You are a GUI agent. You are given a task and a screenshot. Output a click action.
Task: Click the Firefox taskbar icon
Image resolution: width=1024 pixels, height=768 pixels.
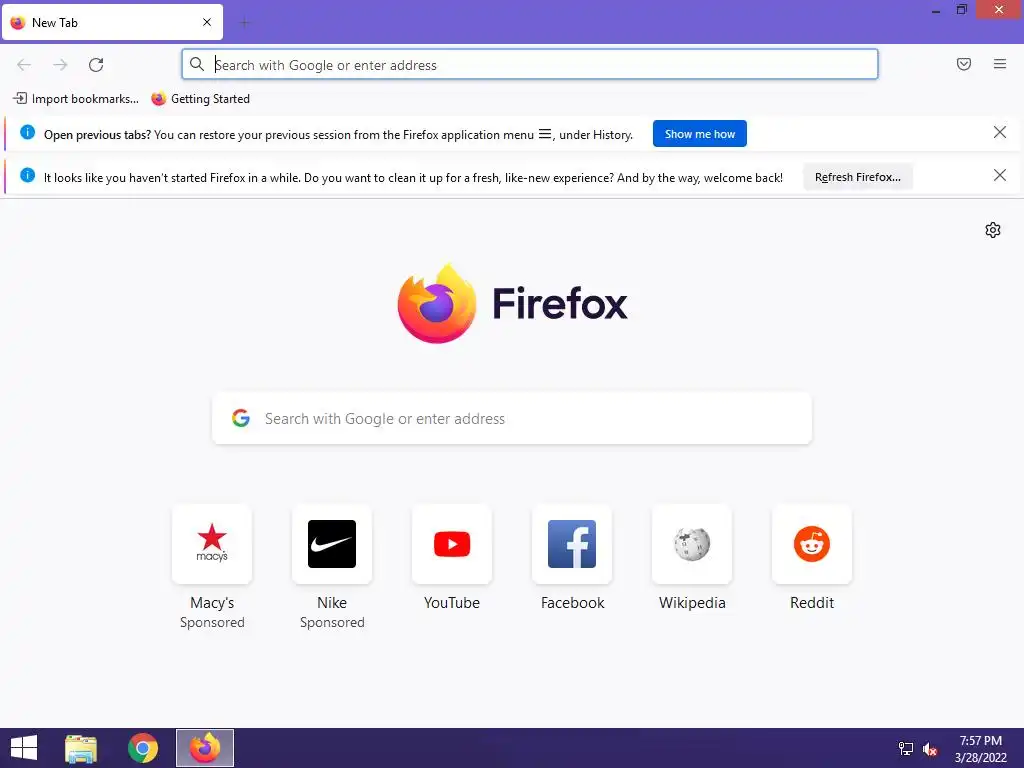205,748
